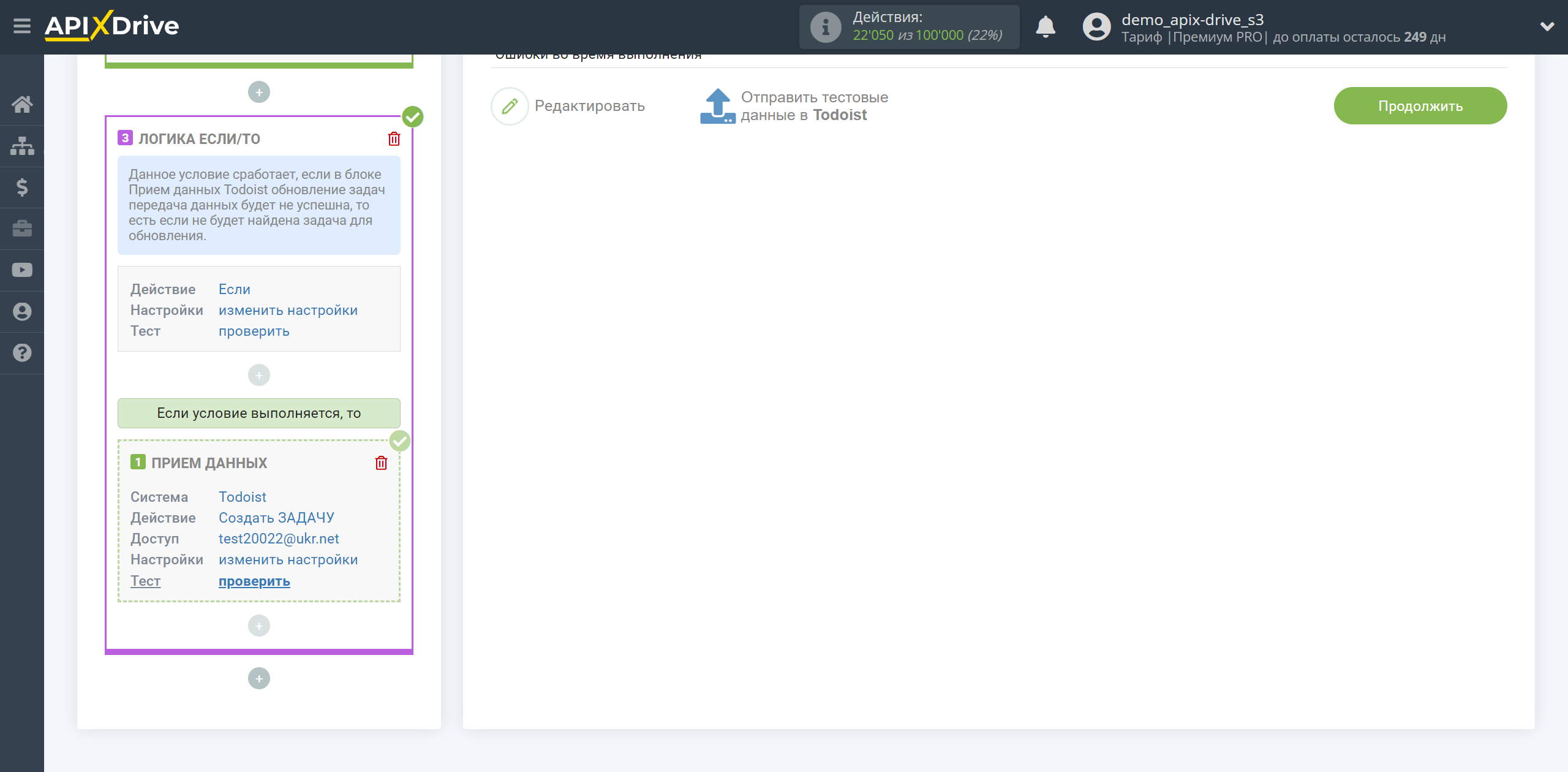
Task: Click the green checkmark on logic block
Action: tap(413, 116)
